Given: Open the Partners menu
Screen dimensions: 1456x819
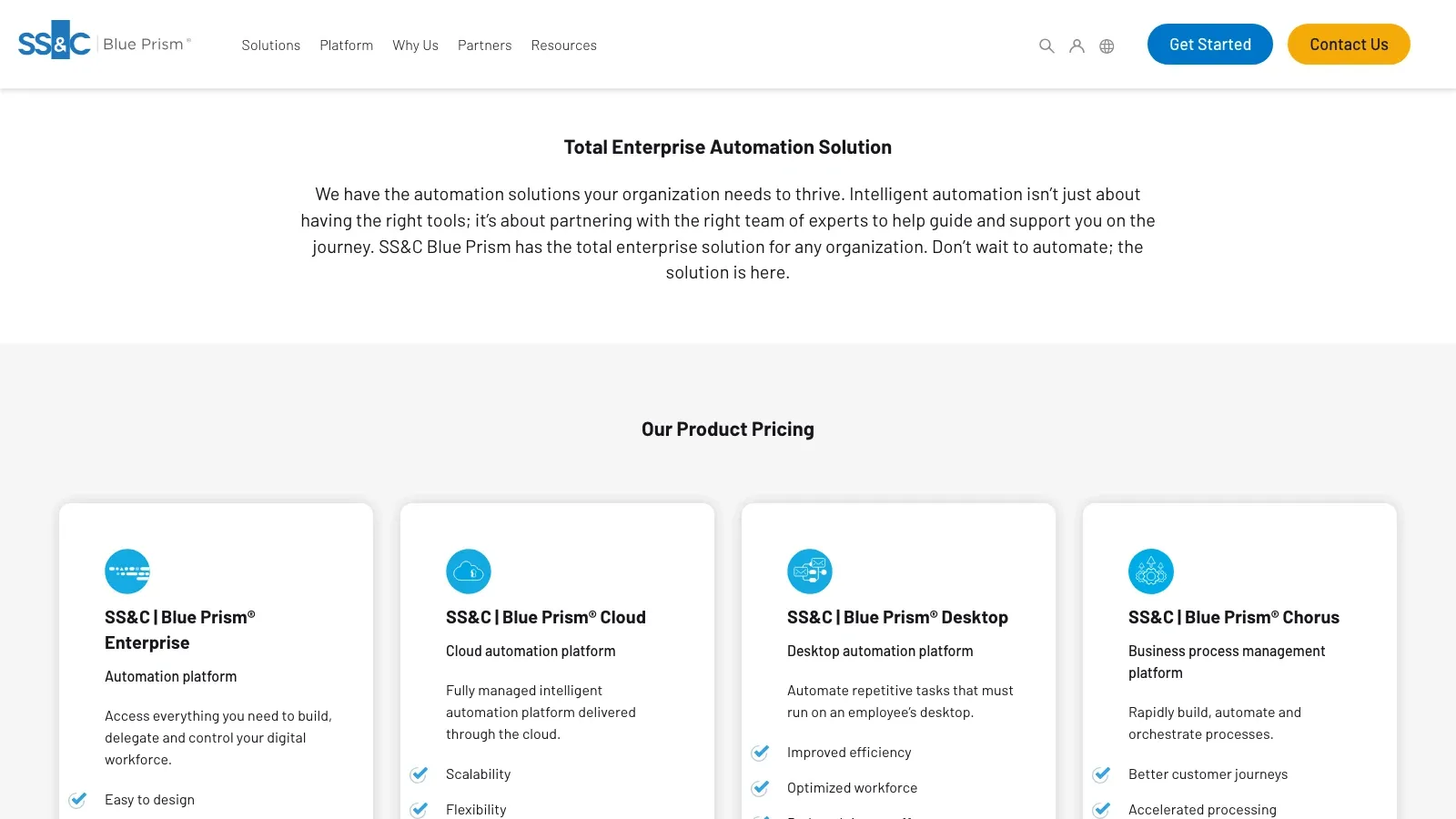Looking at the screenshot, I should 485,45.
